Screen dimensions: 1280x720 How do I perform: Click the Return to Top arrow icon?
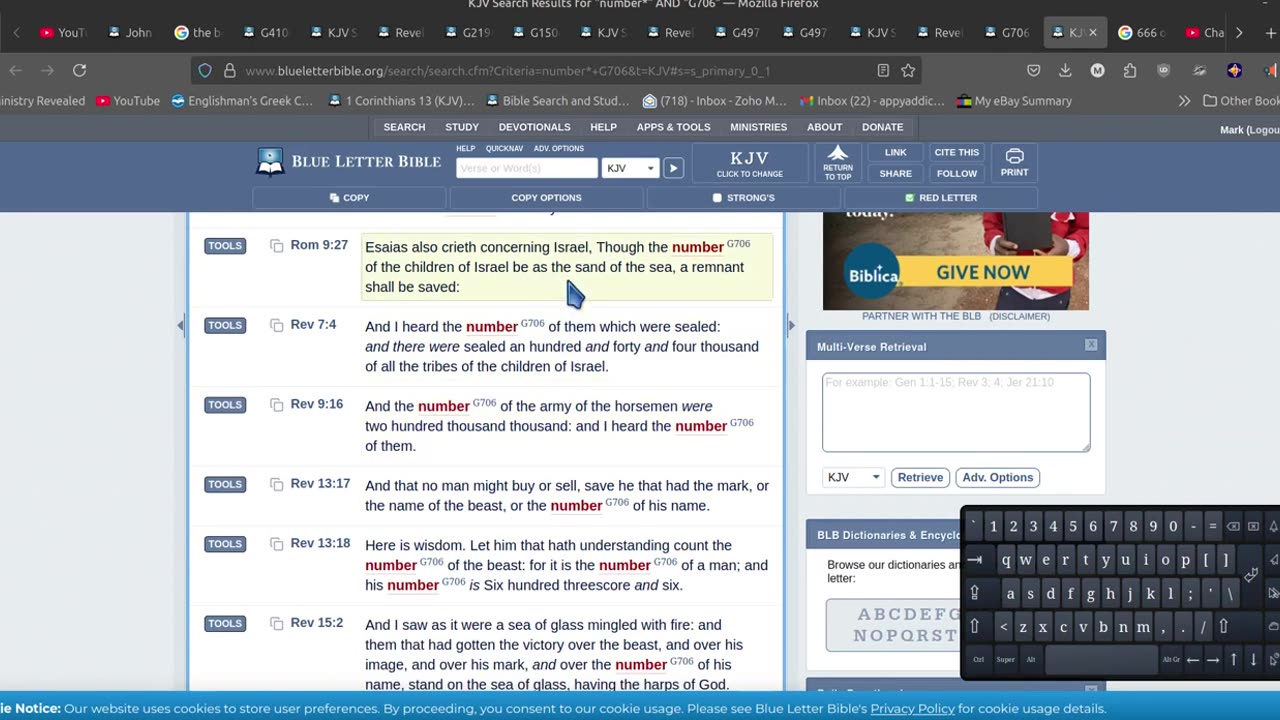(x=838, y=161)
